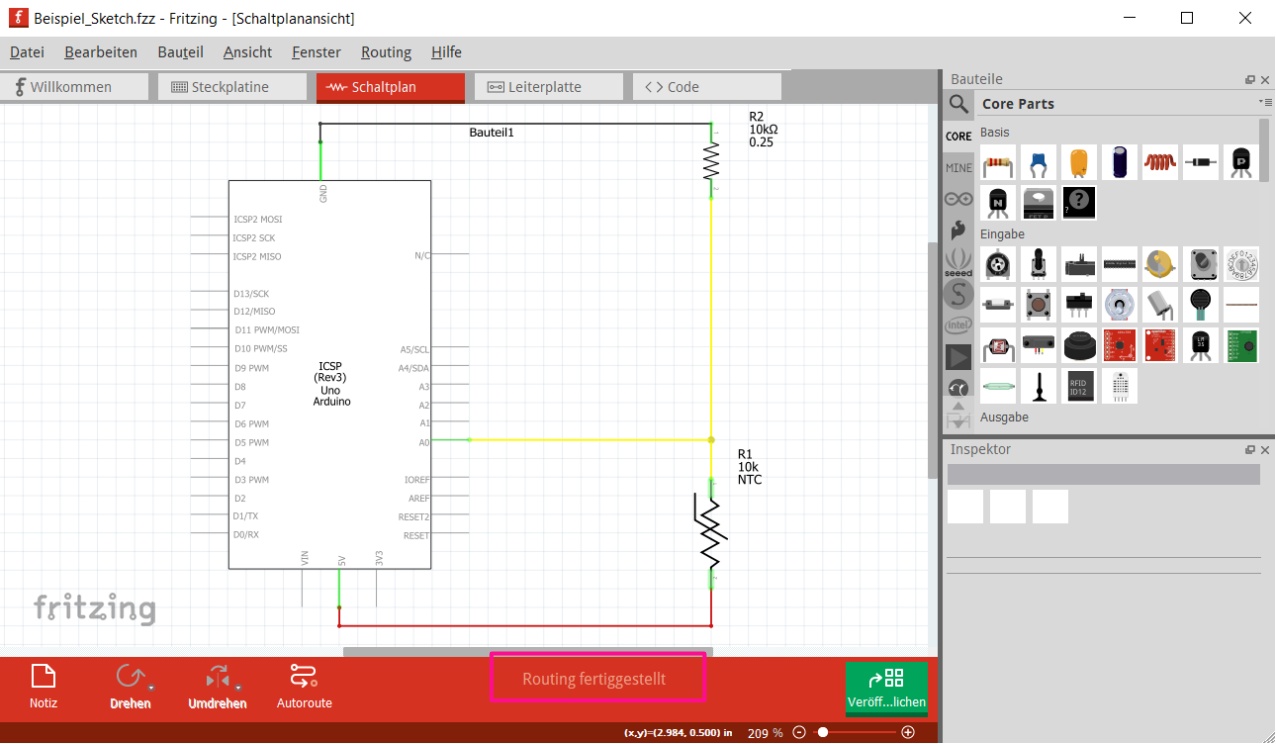
Task: Close the Bauteile panel
Action: click(x=1265, y=80)
